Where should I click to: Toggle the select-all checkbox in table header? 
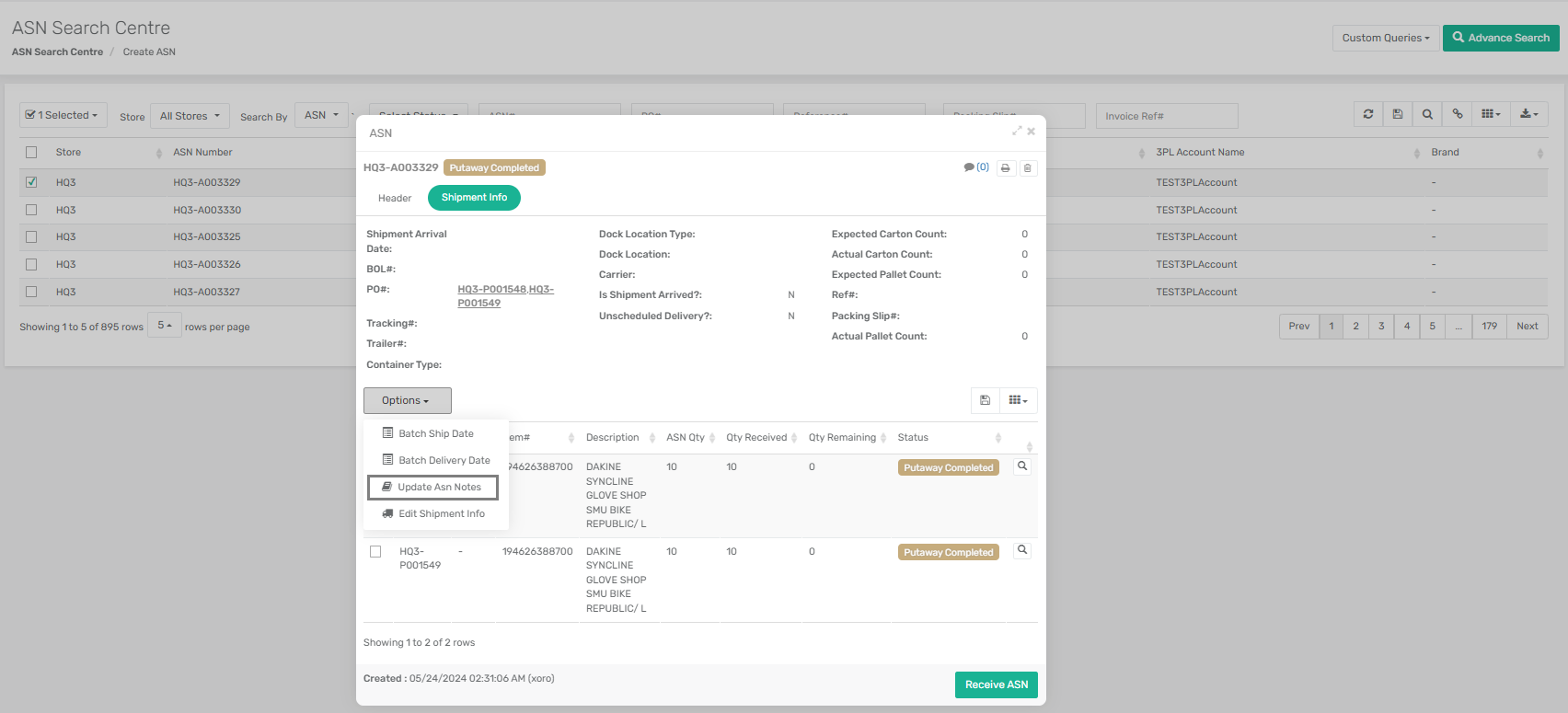click(31, 153)
